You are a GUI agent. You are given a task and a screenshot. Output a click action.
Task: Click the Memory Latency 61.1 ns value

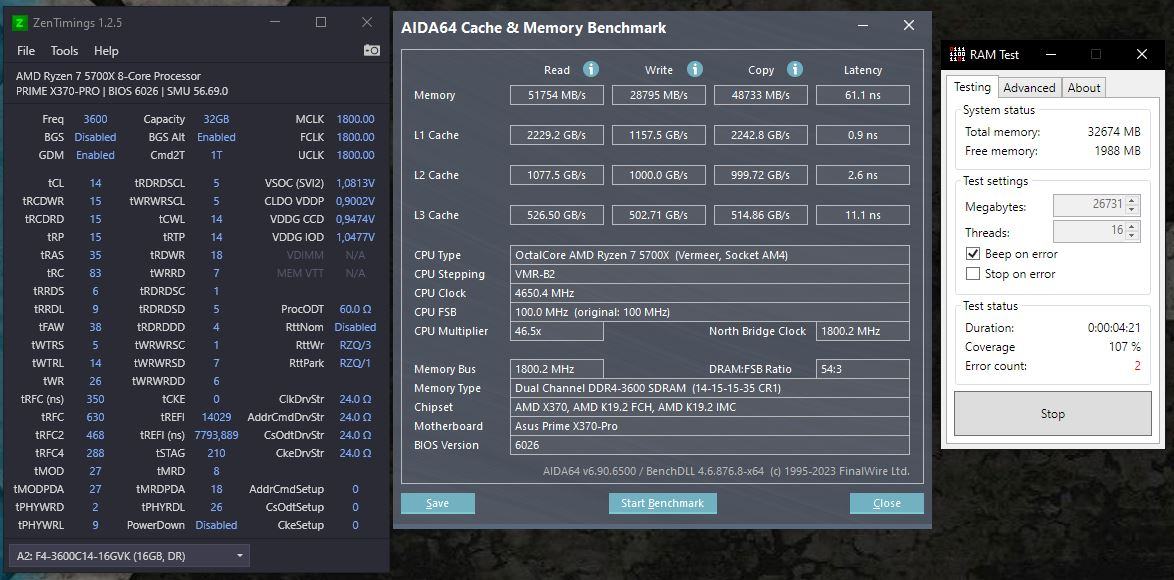point(863,95)
